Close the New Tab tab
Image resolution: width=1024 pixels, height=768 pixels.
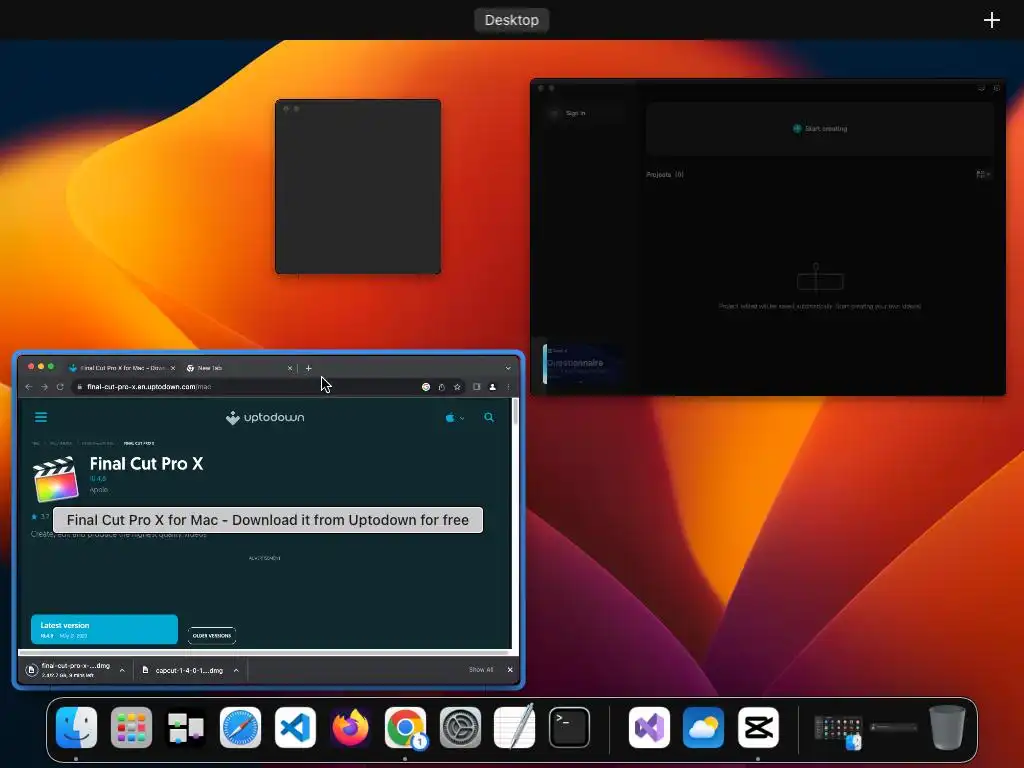click(290, 368)
